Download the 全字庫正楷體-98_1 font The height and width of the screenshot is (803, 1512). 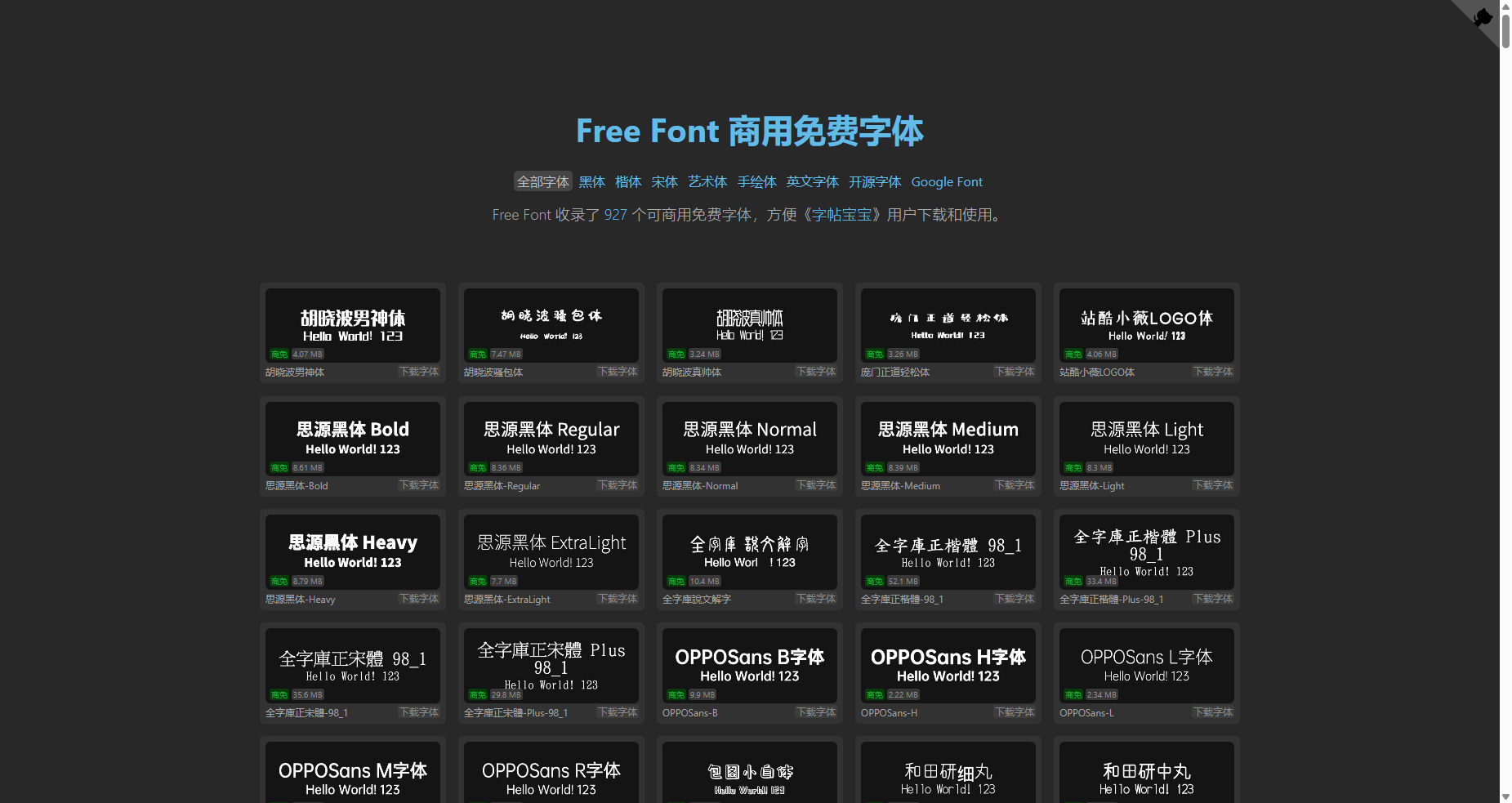(1015, 599)
